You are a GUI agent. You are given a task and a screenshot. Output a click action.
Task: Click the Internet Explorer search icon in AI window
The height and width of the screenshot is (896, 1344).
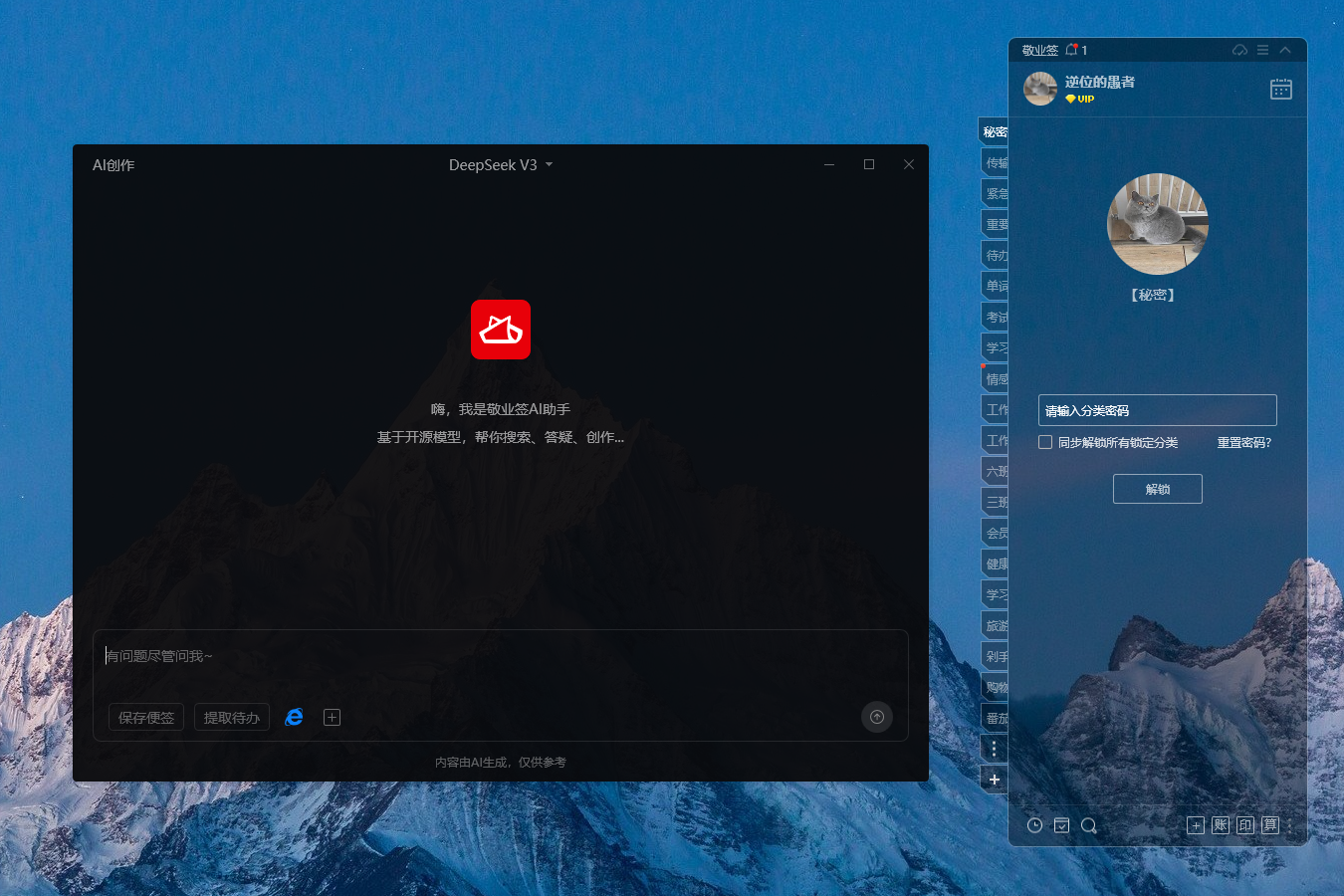[x=294, y=717]
